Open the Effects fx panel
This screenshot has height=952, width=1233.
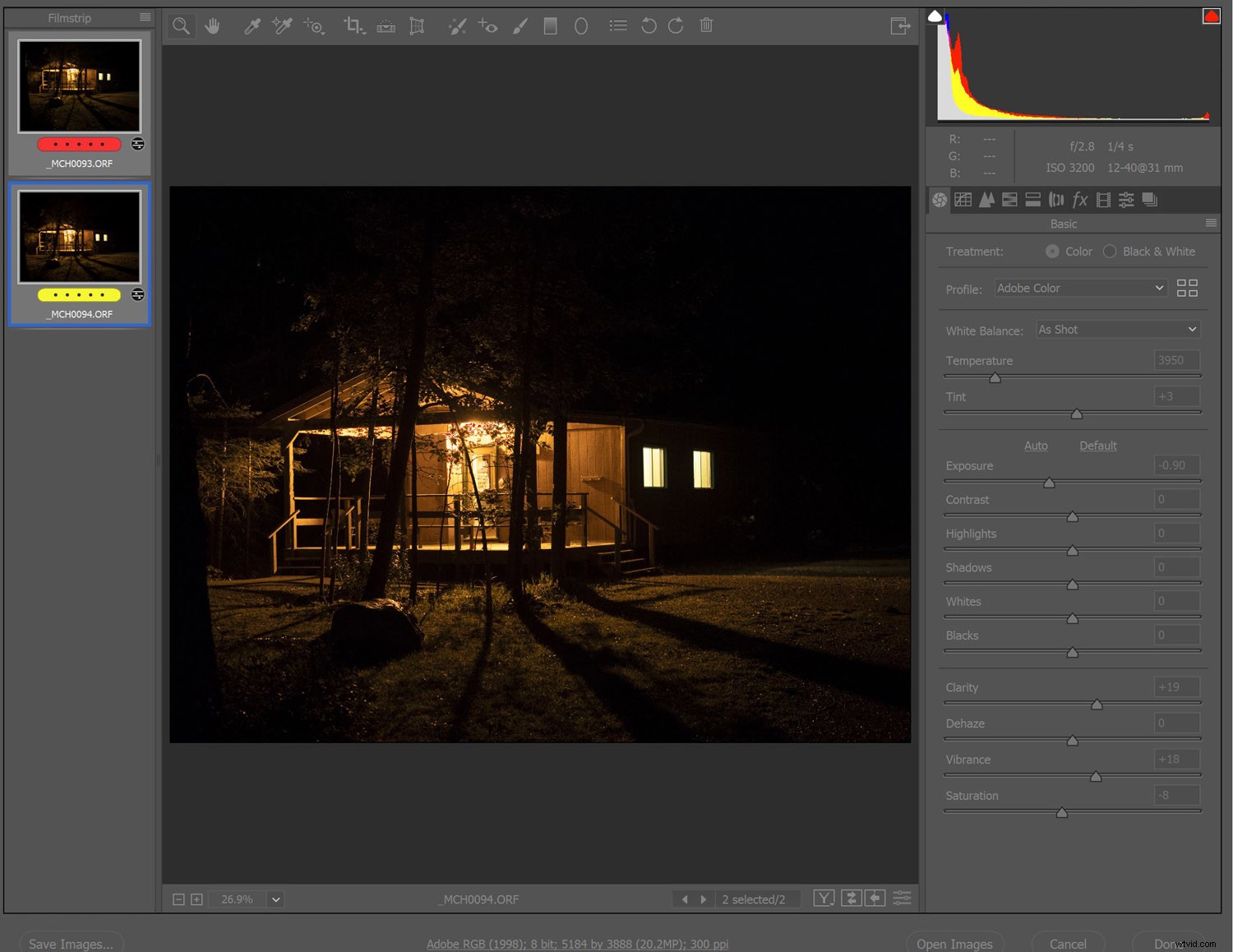coord(1080,200)
